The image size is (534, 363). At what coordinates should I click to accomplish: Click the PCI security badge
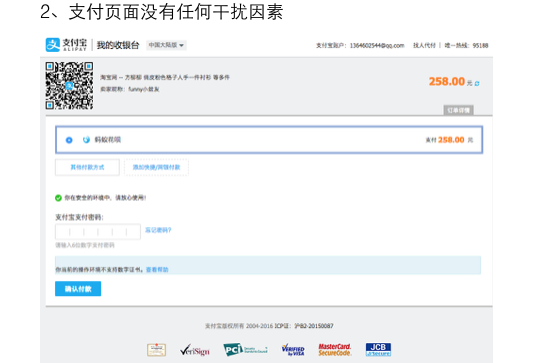245,349
